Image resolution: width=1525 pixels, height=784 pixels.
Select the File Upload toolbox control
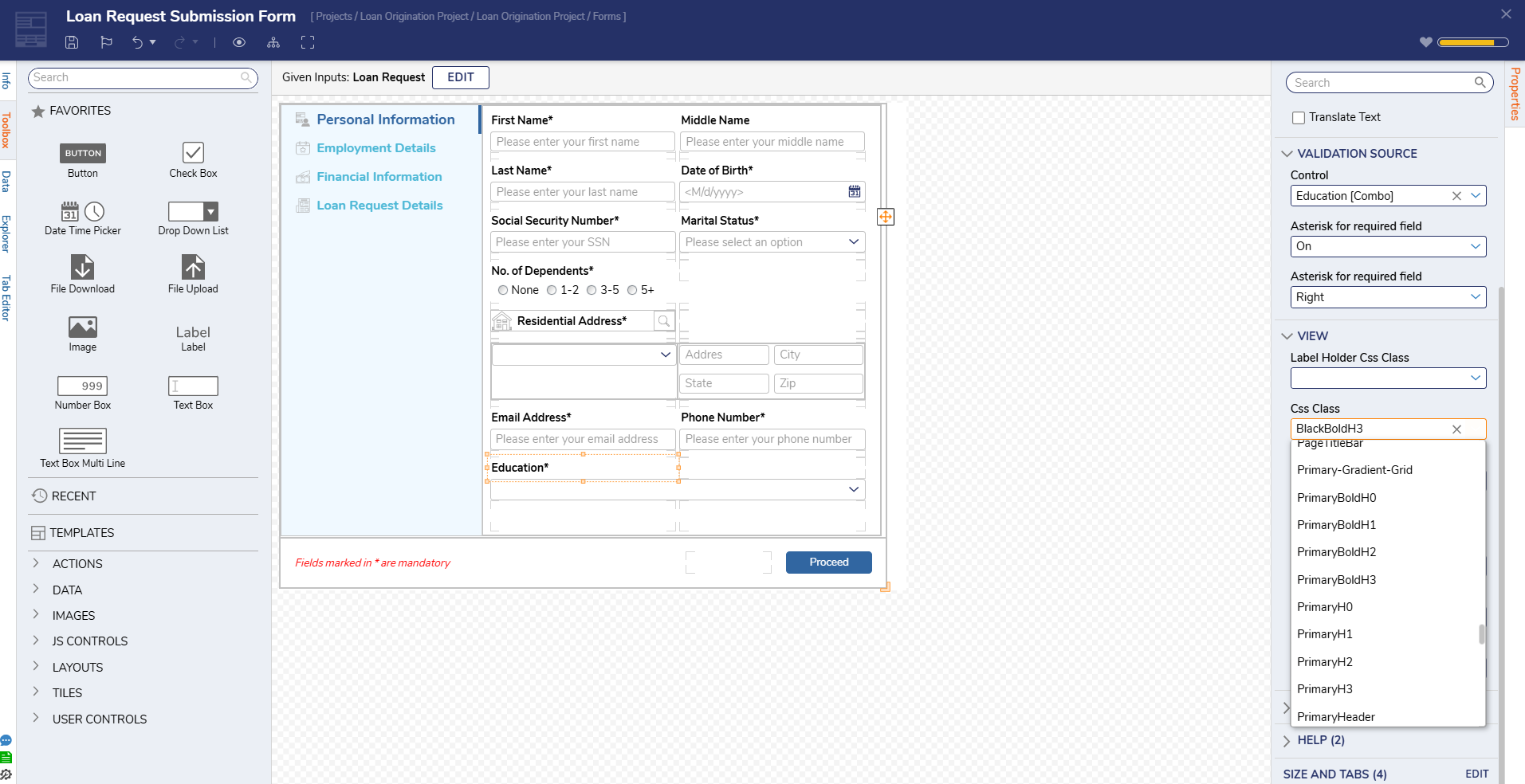193,273
